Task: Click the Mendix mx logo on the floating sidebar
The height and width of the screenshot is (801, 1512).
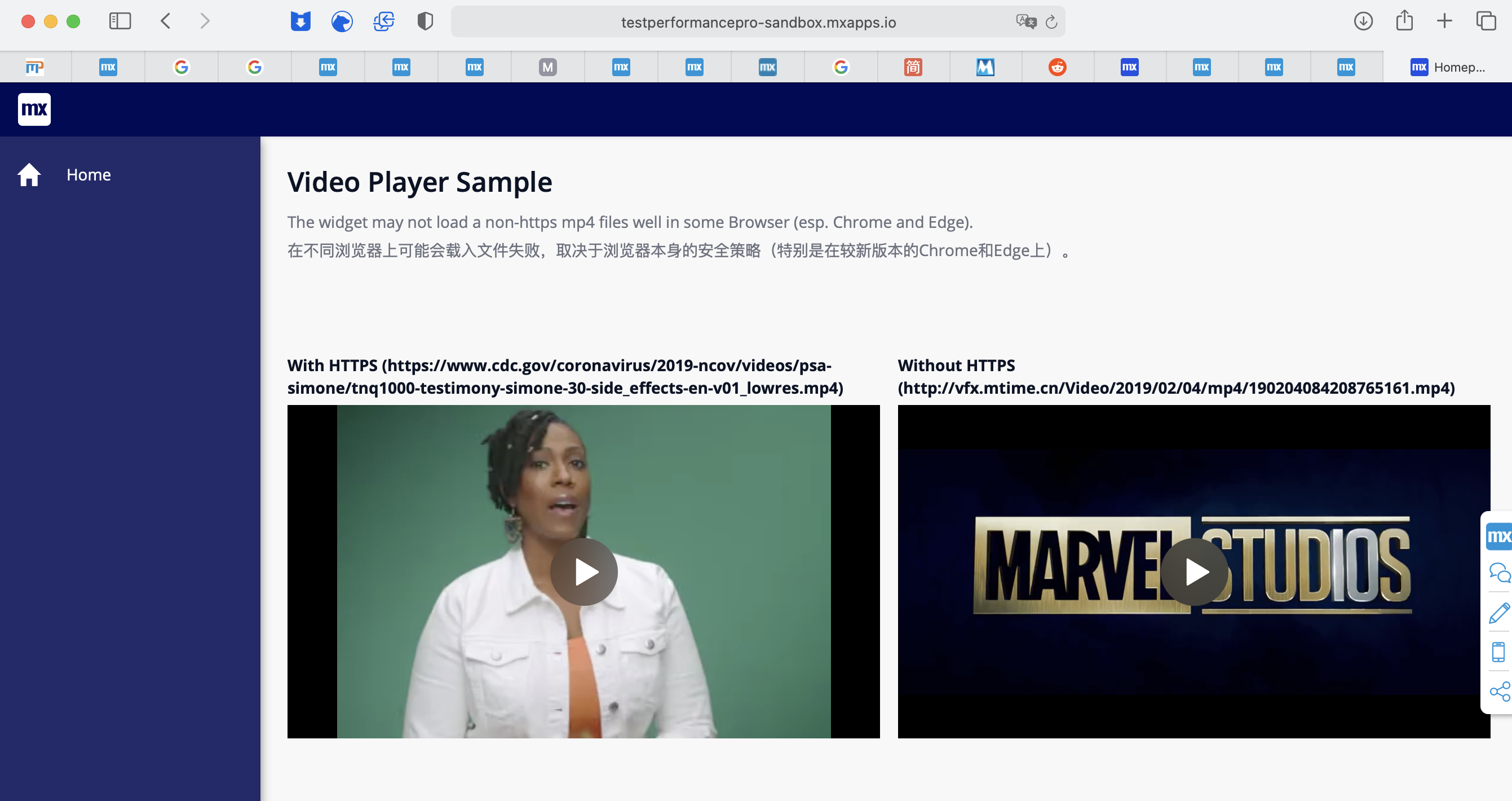Action: pos(1498,536)
